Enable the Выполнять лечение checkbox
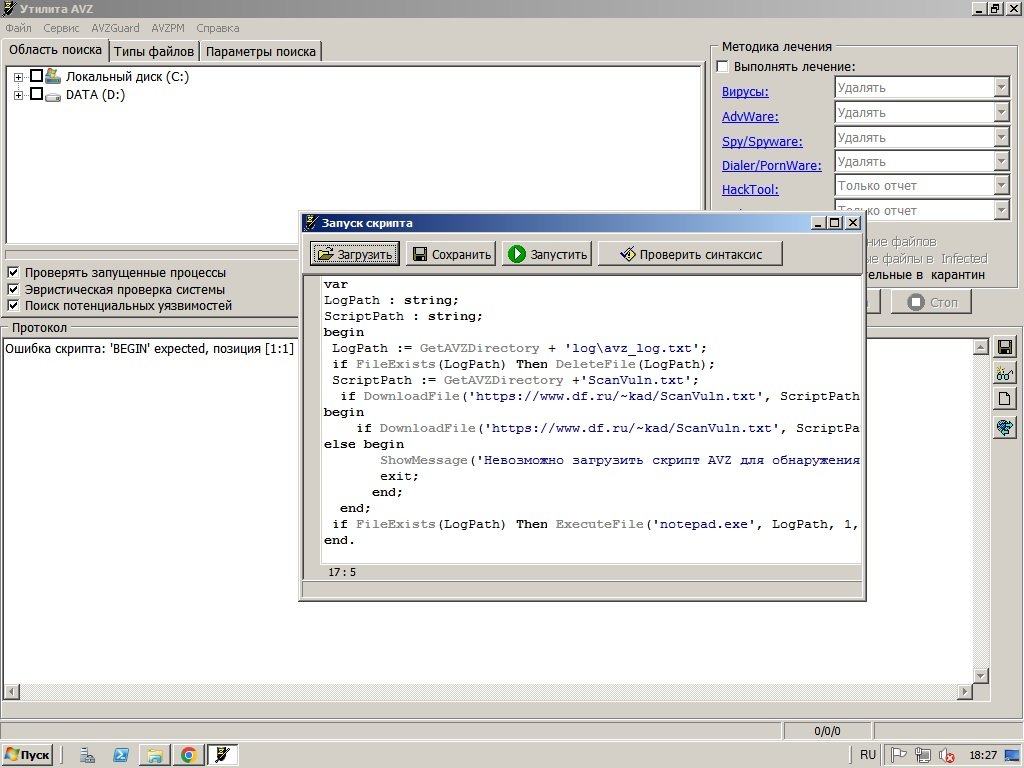 click(x=723, y=67)
